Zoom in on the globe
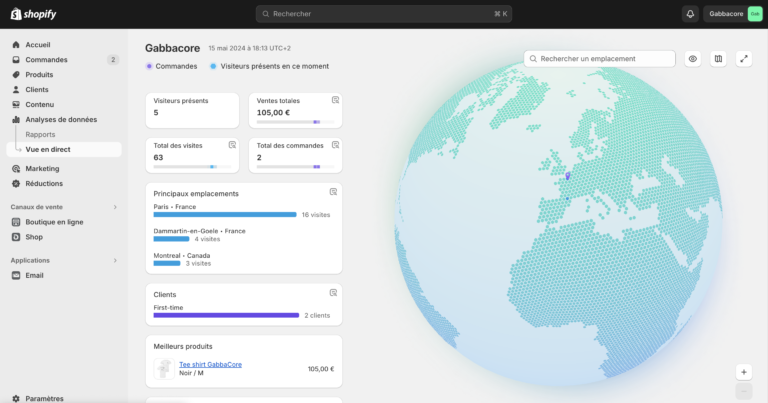768x403 pixels. pyautogui.click(x=743, y=372)
